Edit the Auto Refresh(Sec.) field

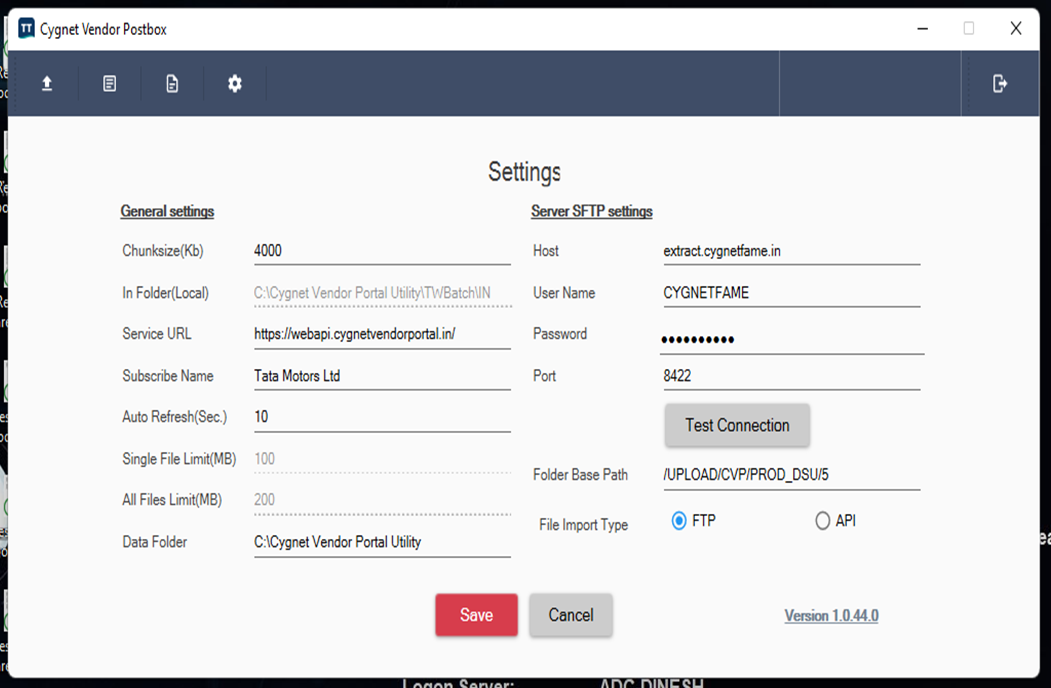[382, 417]
